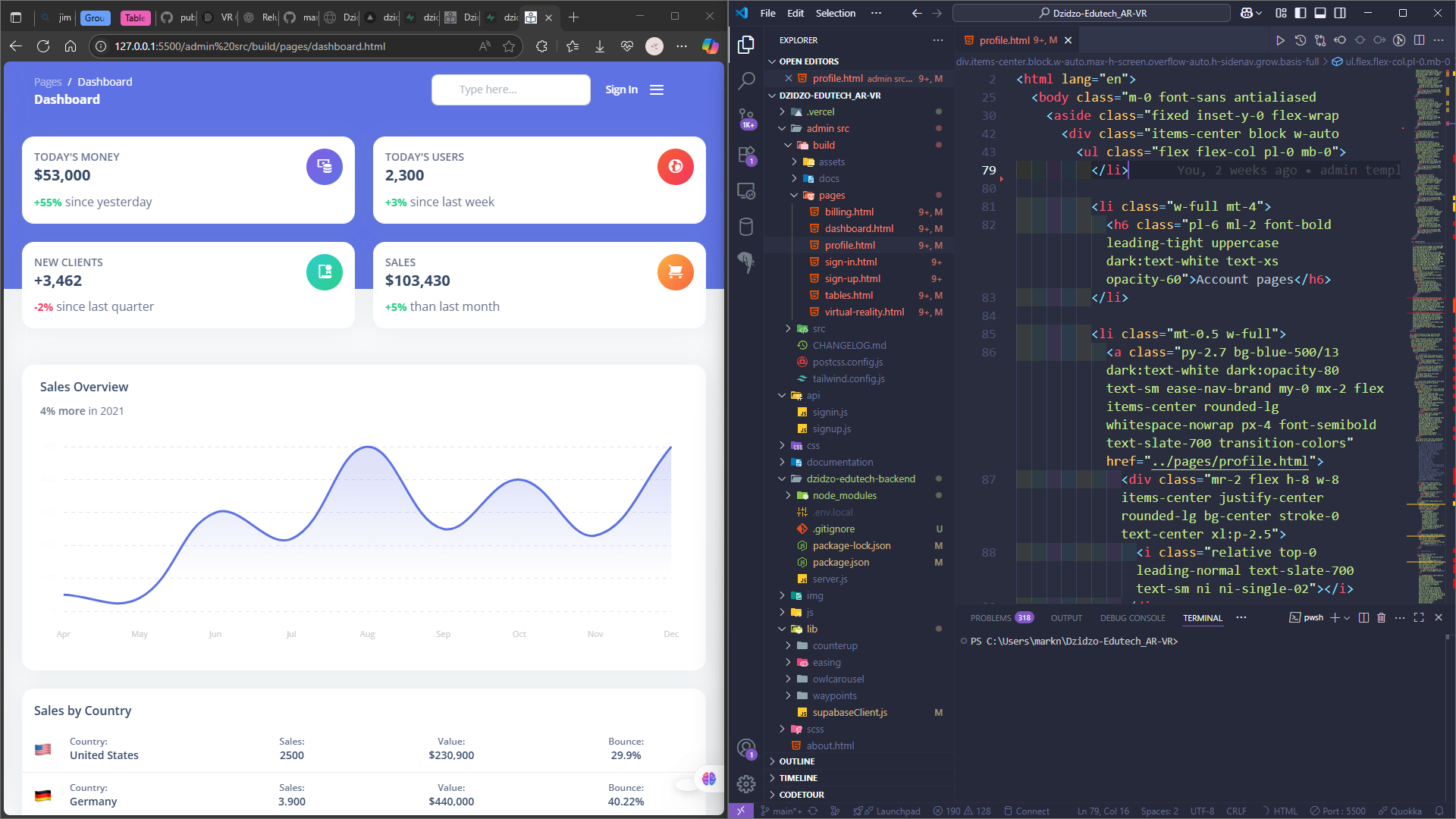Viewport: 1456px width, 819px height.
Task: Toggle the bottom Panel layout button
Action: pyautogui.click(x=1320, y=13)
